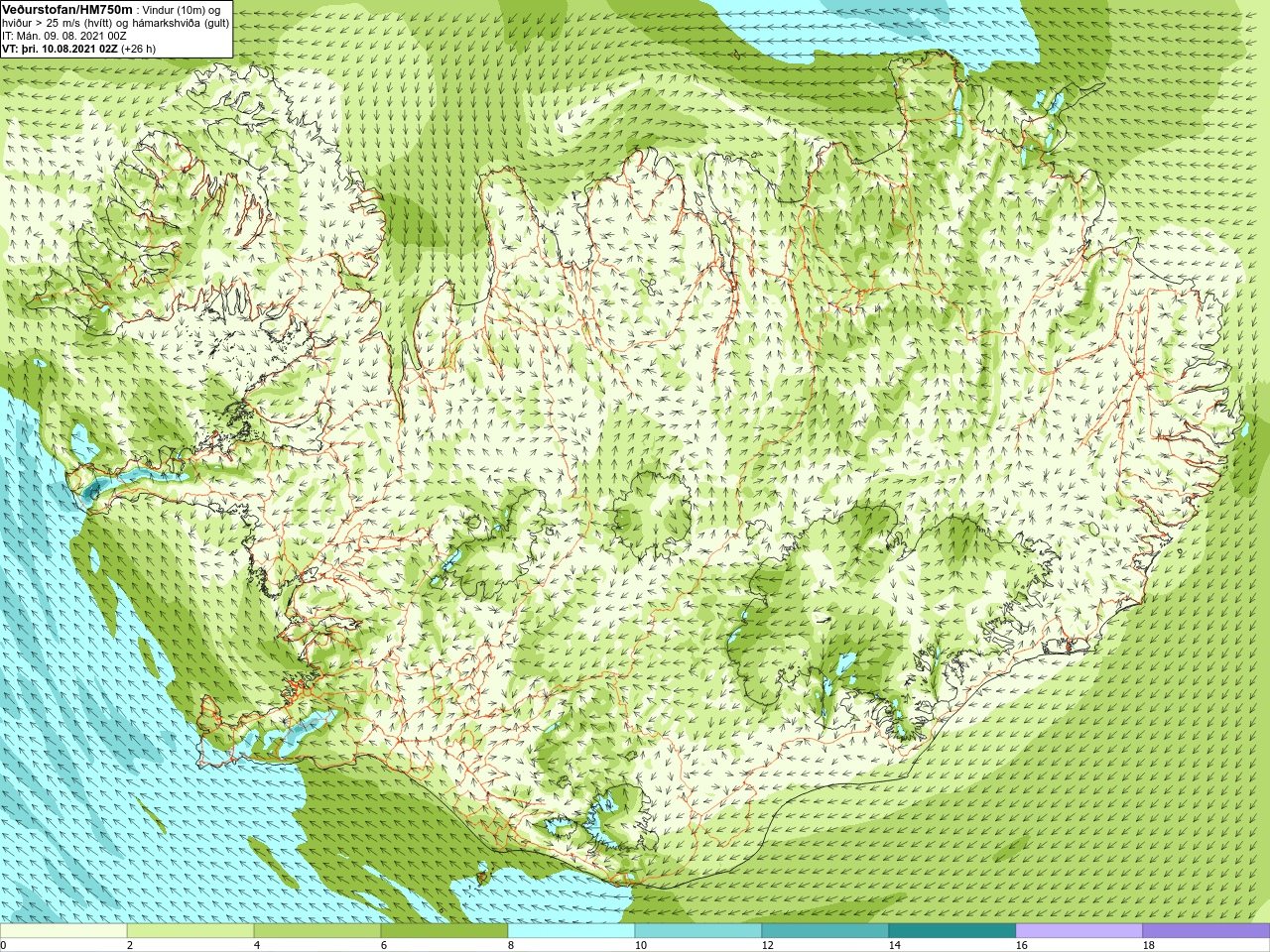1270x952 pixels.
Task: Pick the medium green 4–6 m/s legend swatch
Action: tap(317, 931)
